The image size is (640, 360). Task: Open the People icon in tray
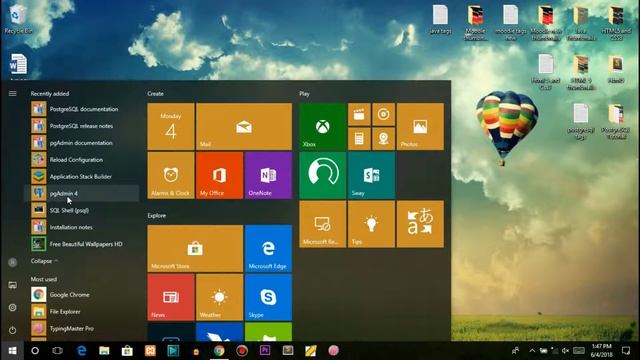click(516, 351)
